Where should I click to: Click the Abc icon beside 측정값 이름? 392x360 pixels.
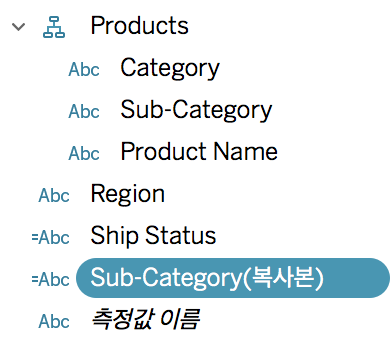click(x=54, y=322)
